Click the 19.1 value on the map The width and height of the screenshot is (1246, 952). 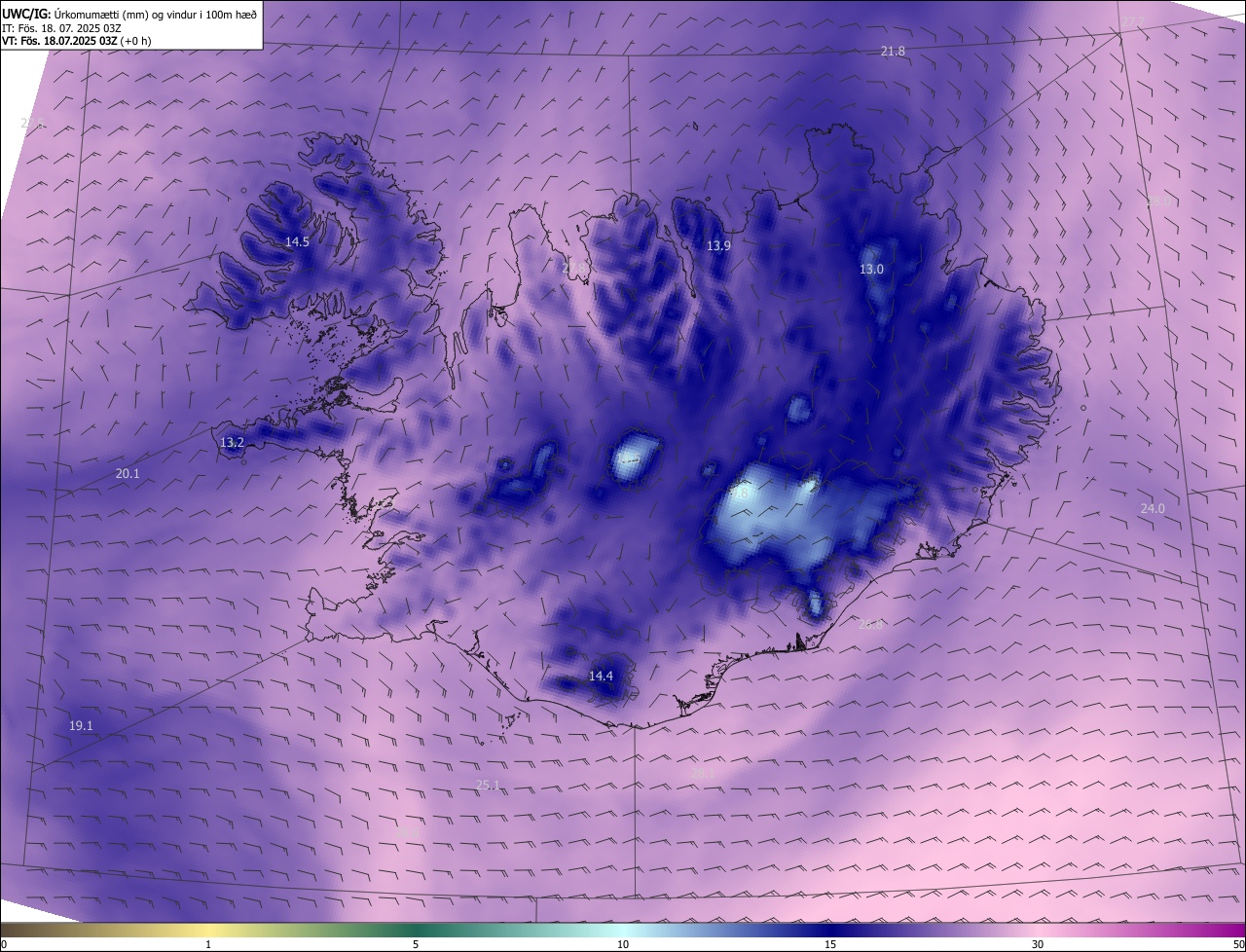point(81,725)
